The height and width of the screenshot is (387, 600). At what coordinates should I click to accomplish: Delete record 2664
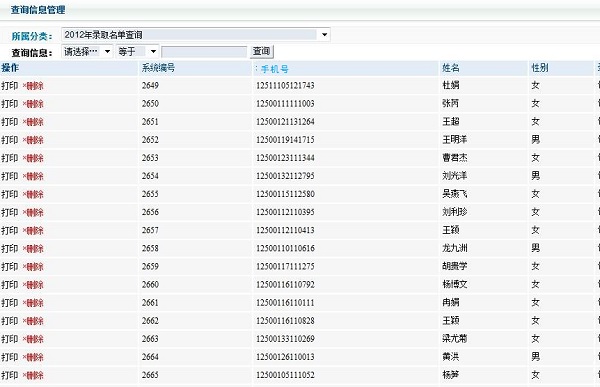(33, 358)
